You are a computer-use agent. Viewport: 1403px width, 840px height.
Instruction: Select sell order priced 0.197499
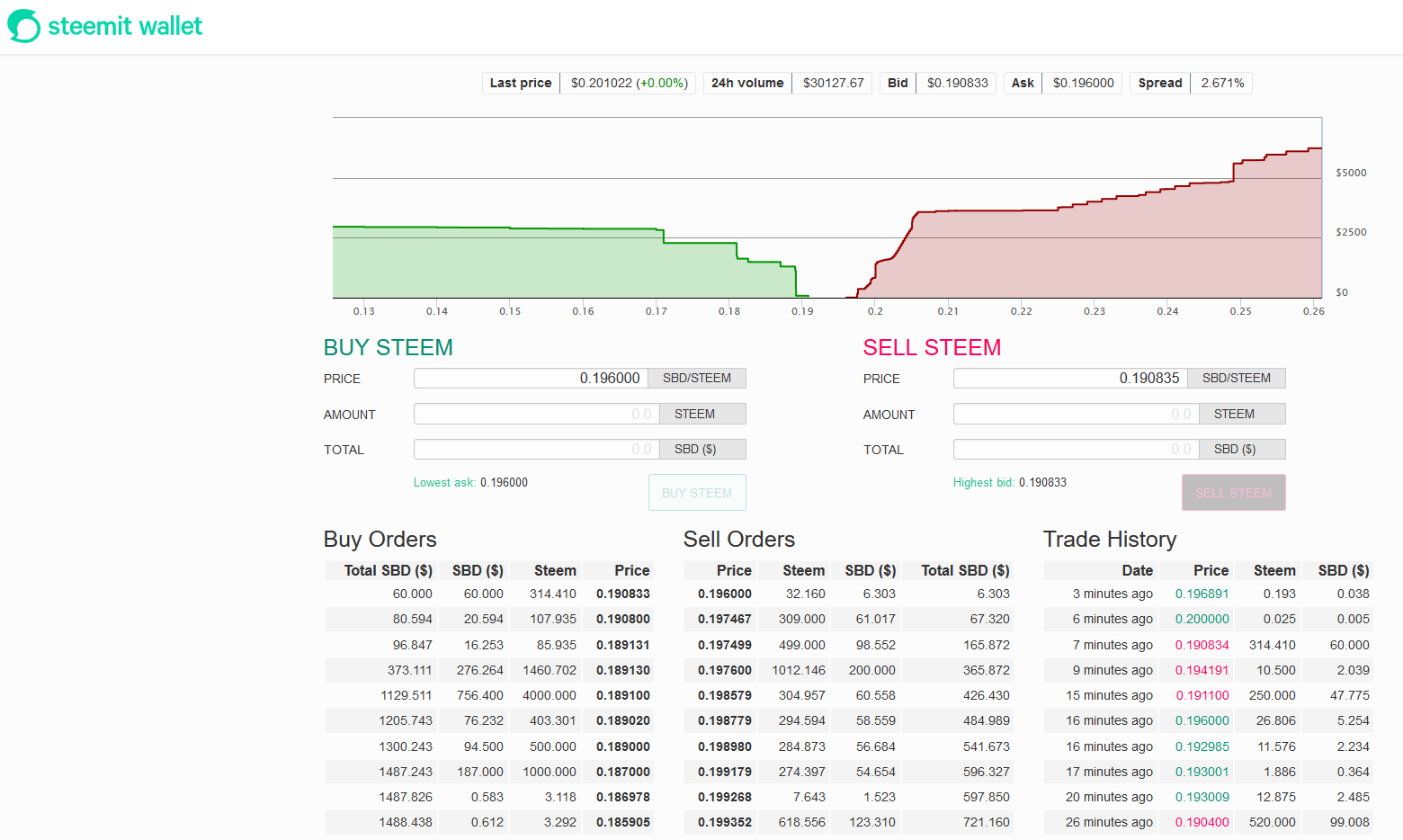click(848, 645)
